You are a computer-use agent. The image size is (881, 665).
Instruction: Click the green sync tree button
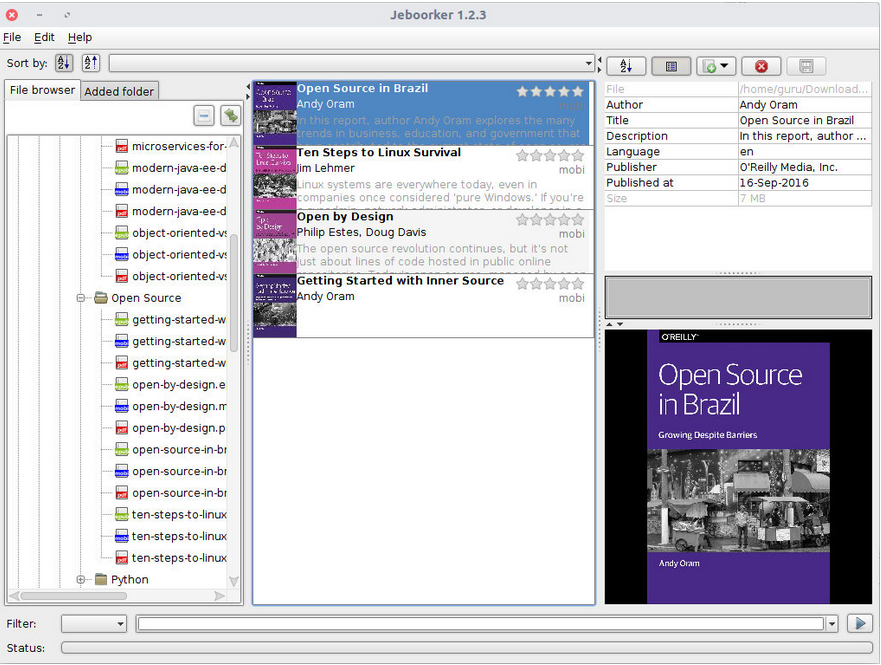(x=230, y=116)
